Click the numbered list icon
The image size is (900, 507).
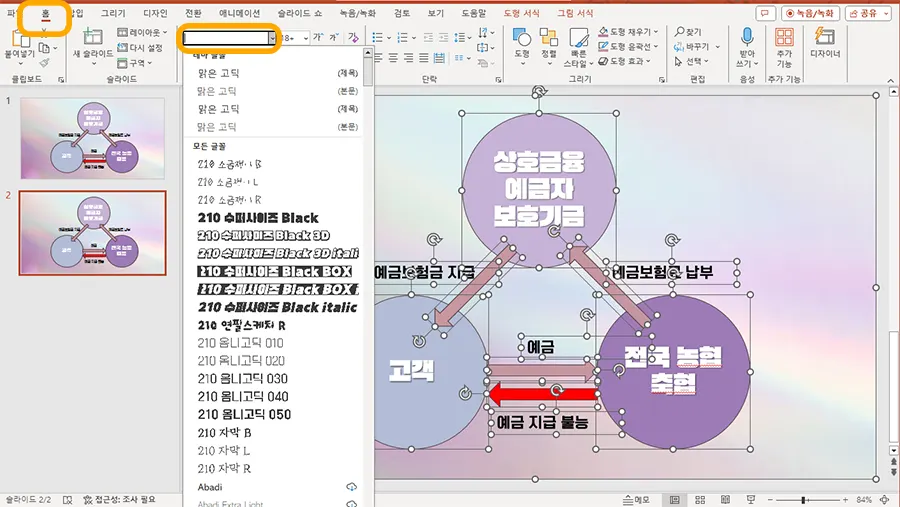tap(402, 37)
